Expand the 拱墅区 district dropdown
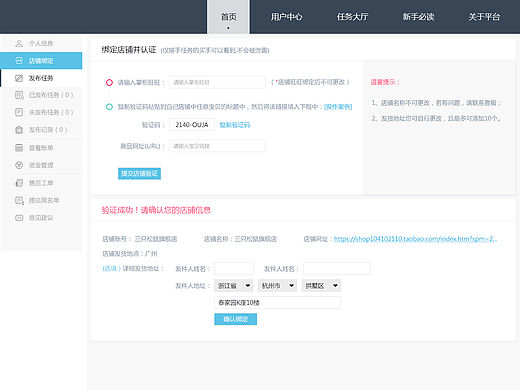The image size is (520, 390). click(321, 286)
